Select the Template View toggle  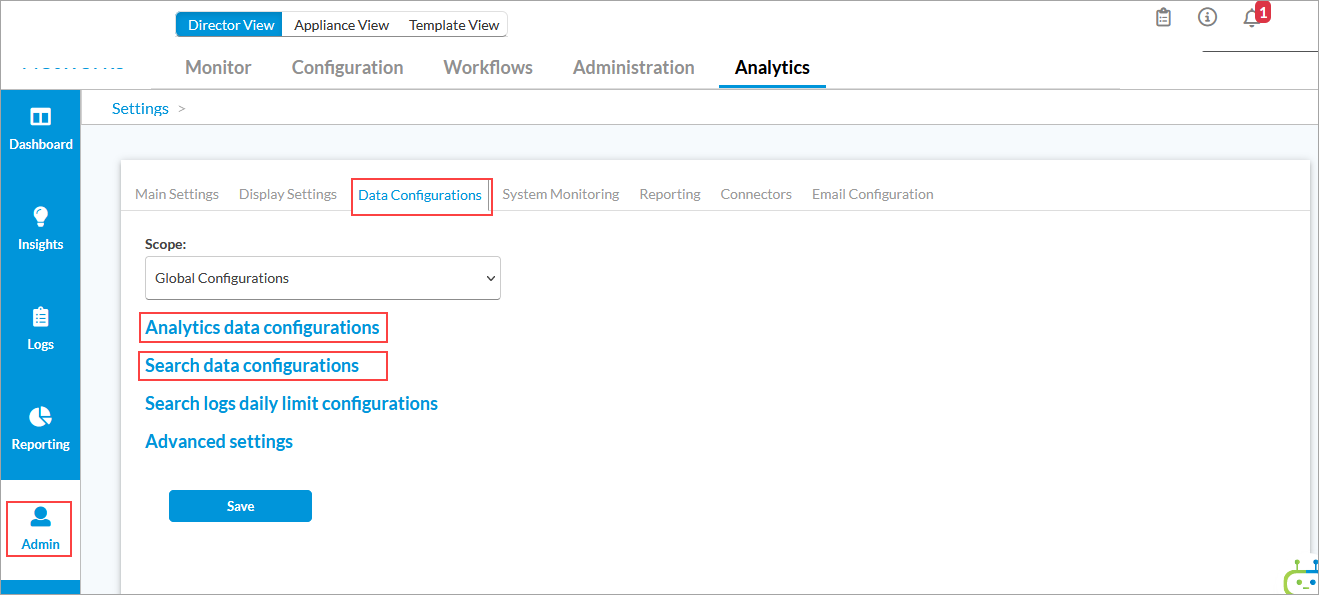tap(454, 25)
